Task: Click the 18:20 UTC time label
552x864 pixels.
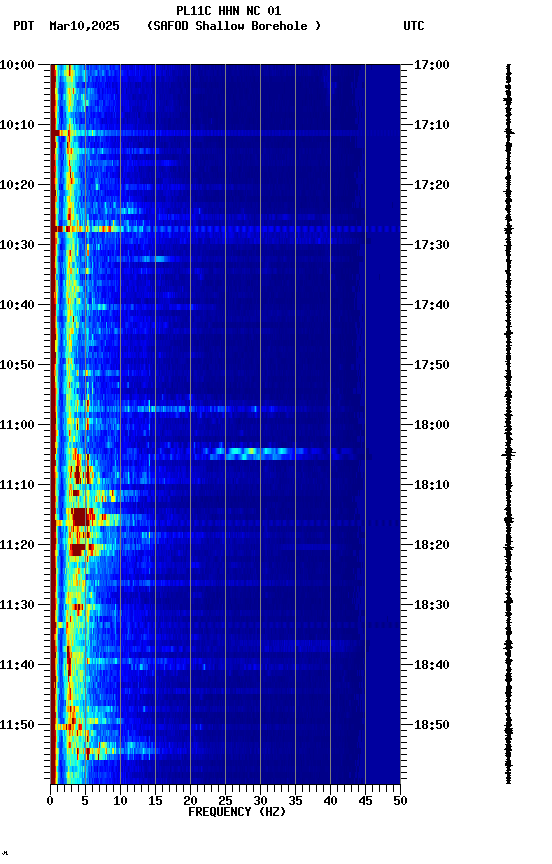Action: [432, 546]
